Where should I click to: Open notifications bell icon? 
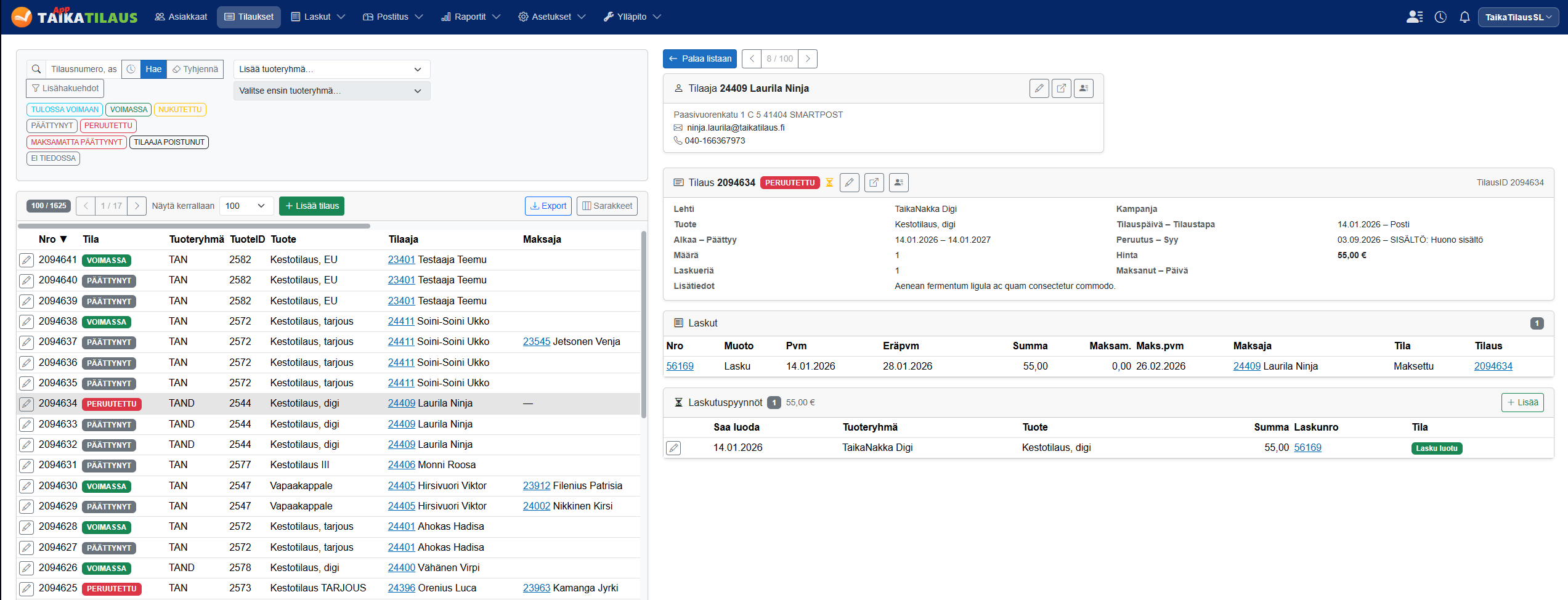1464,17
